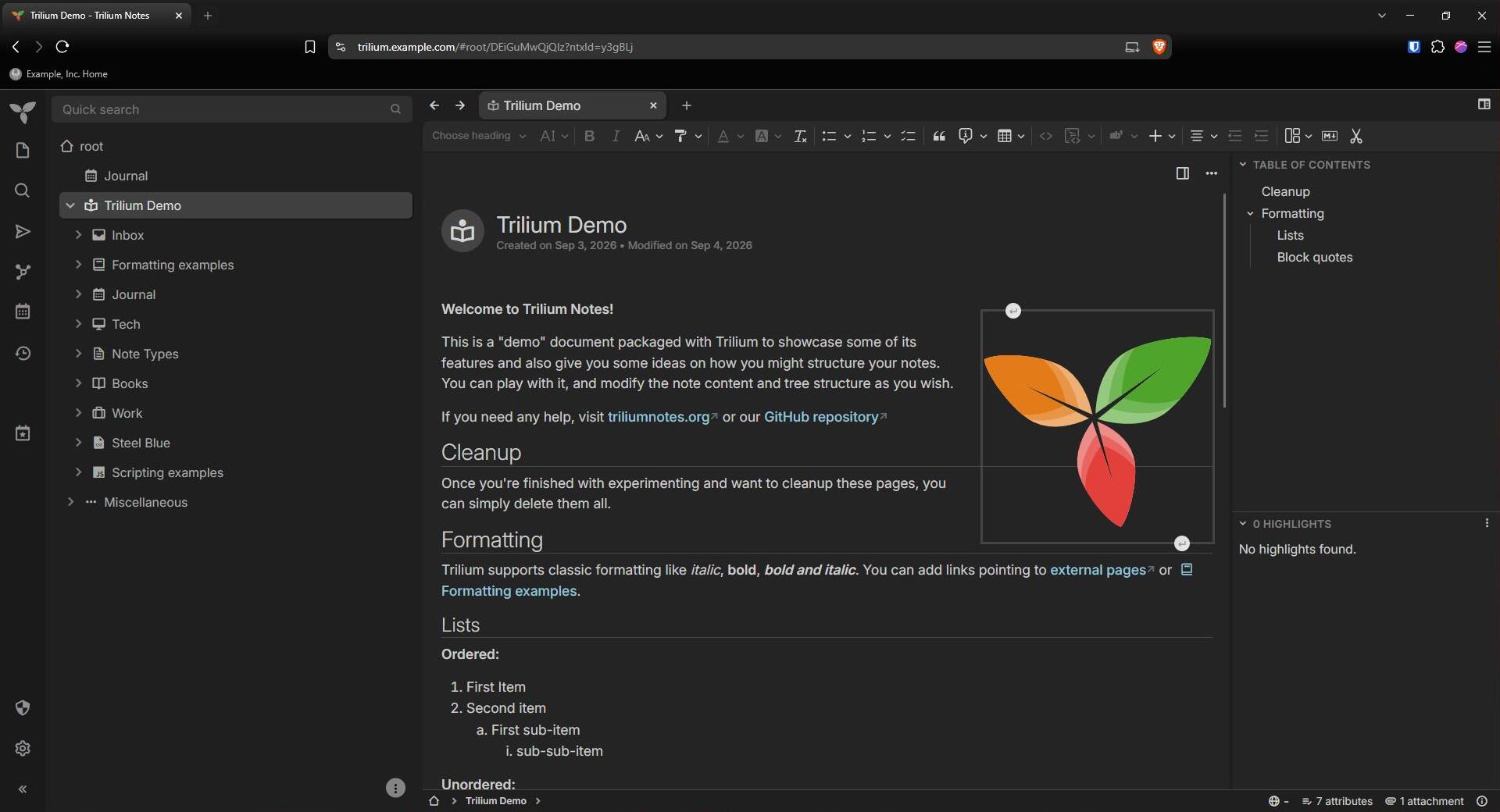Viewport: 1500px width, 812px height.
Task: Toggle the note split layout icon
Action: (1183, 173)
